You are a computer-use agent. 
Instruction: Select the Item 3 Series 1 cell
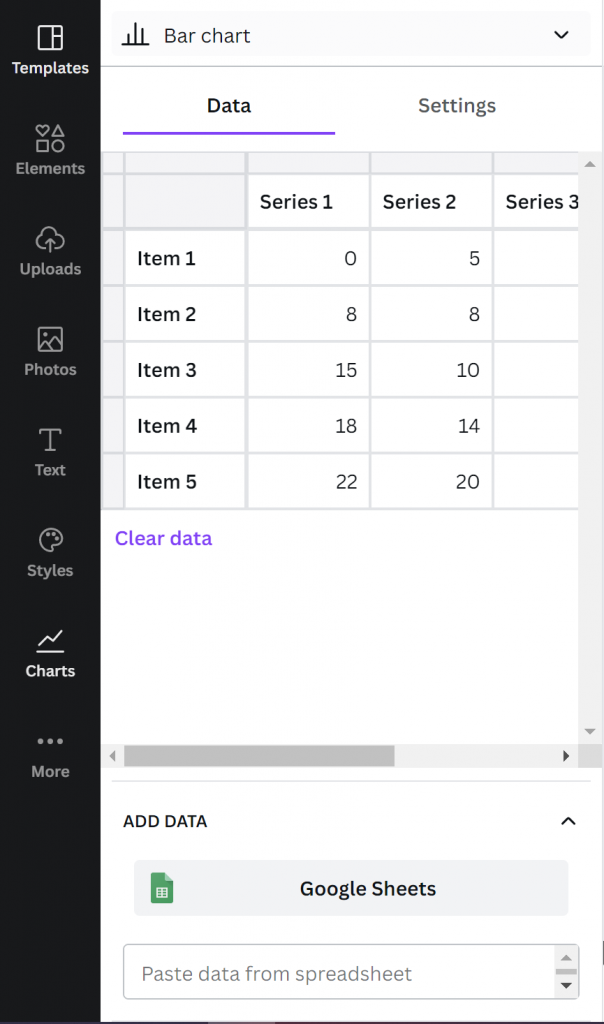(x=308, y=370)
